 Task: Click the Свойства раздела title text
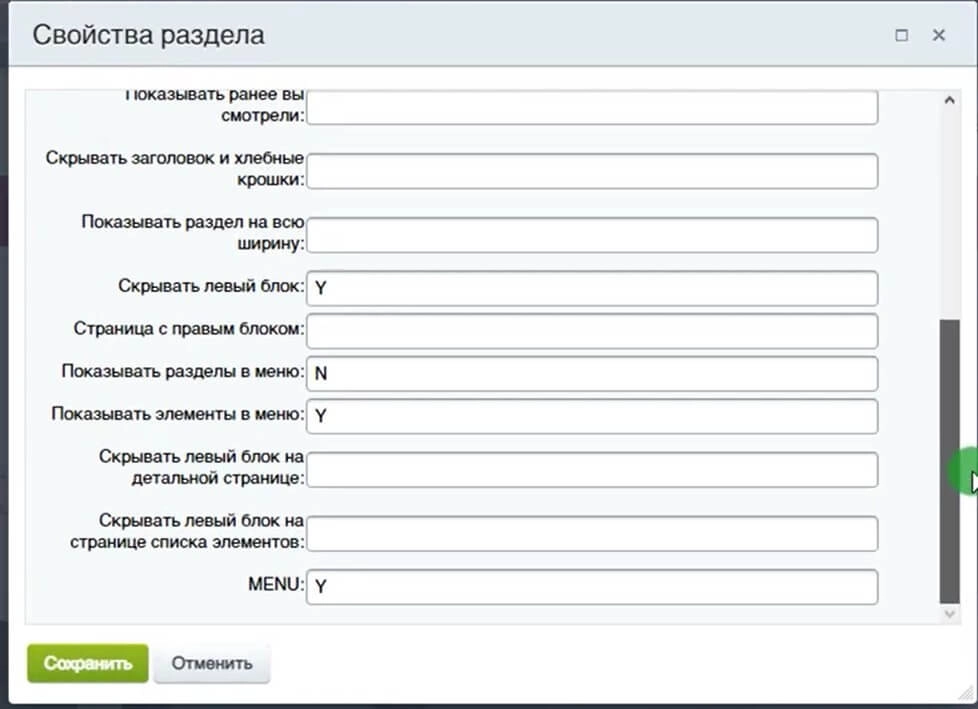point(148,35)
